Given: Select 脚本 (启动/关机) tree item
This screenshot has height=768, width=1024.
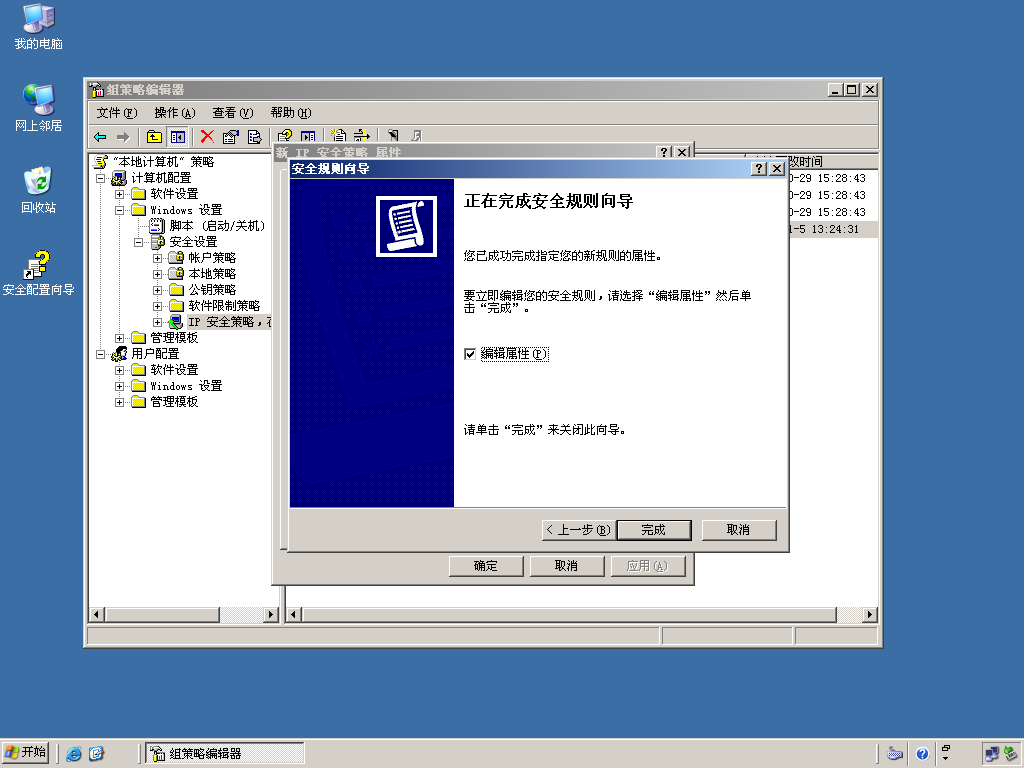Looking at the screenshot, I should tap(217, 226).
